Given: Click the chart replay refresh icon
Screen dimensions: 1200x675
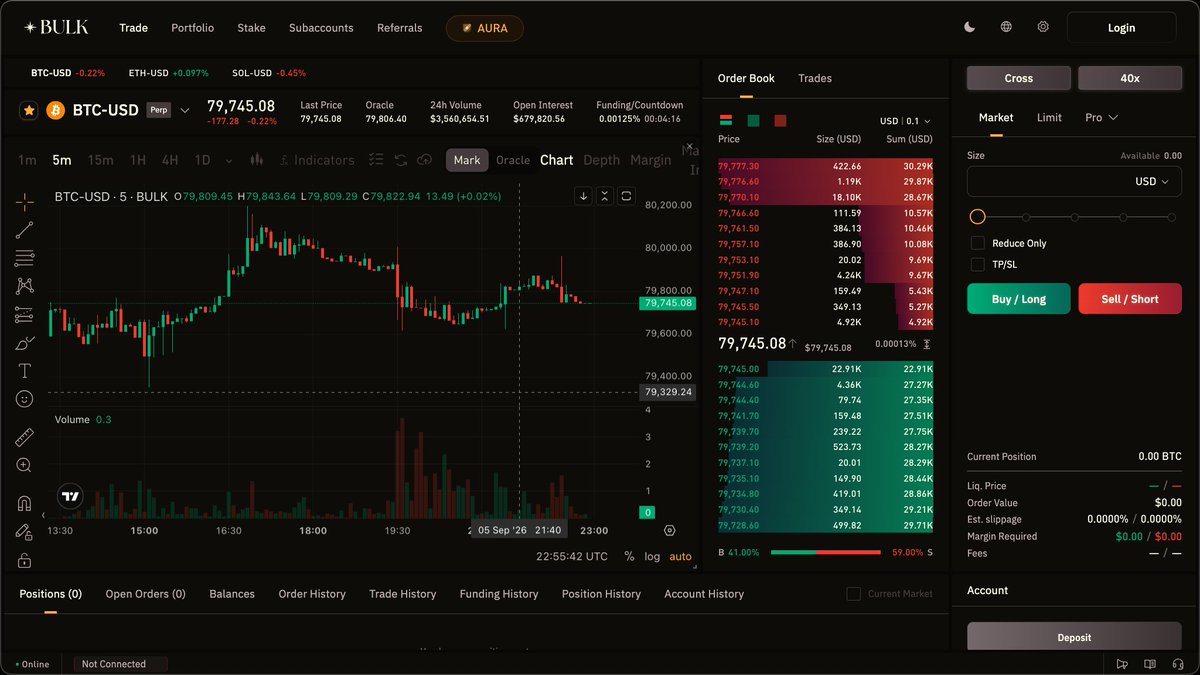Looking at the screenshot, I should tap(401, 160).
